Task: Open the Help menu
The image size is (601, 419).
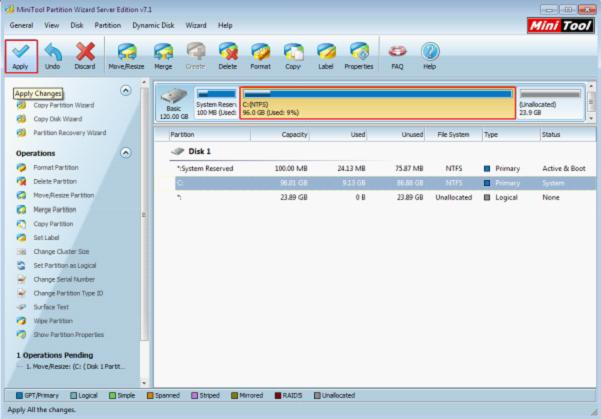Action: [x=225, y=25]
